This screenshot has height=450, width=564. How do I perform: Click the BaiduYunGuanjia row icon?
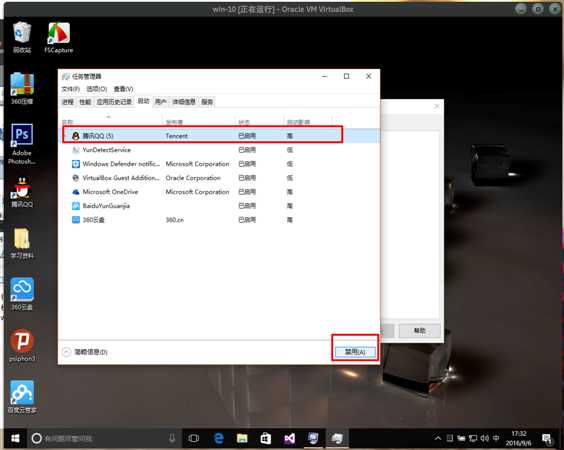(x=76, y=206)
